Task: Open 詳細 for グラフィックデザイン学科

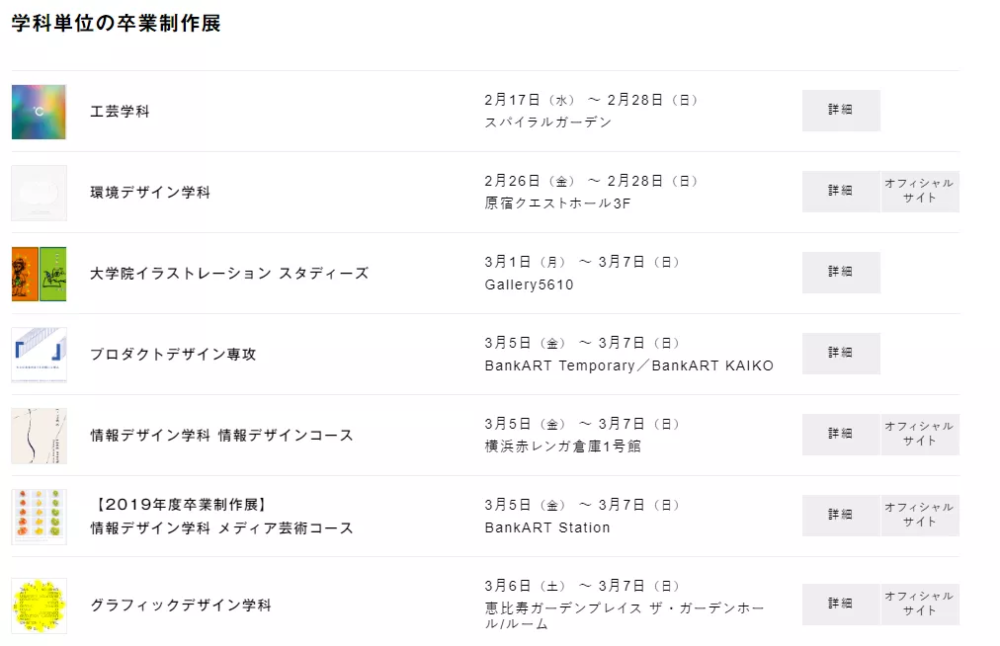Action: (840, 605)
